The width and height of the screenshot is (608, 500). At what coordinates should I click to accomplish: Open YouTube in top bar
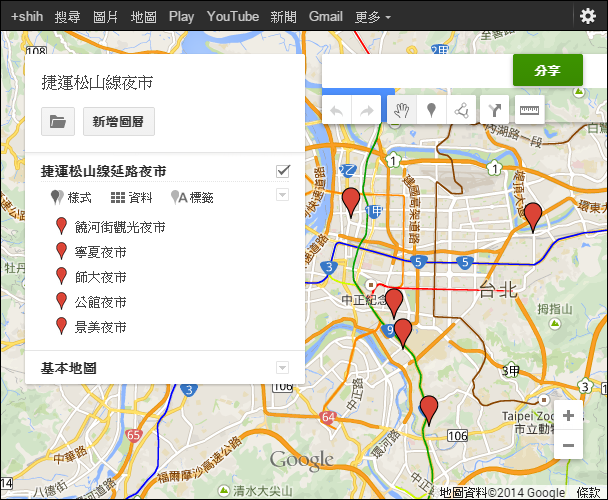point(233,17)
